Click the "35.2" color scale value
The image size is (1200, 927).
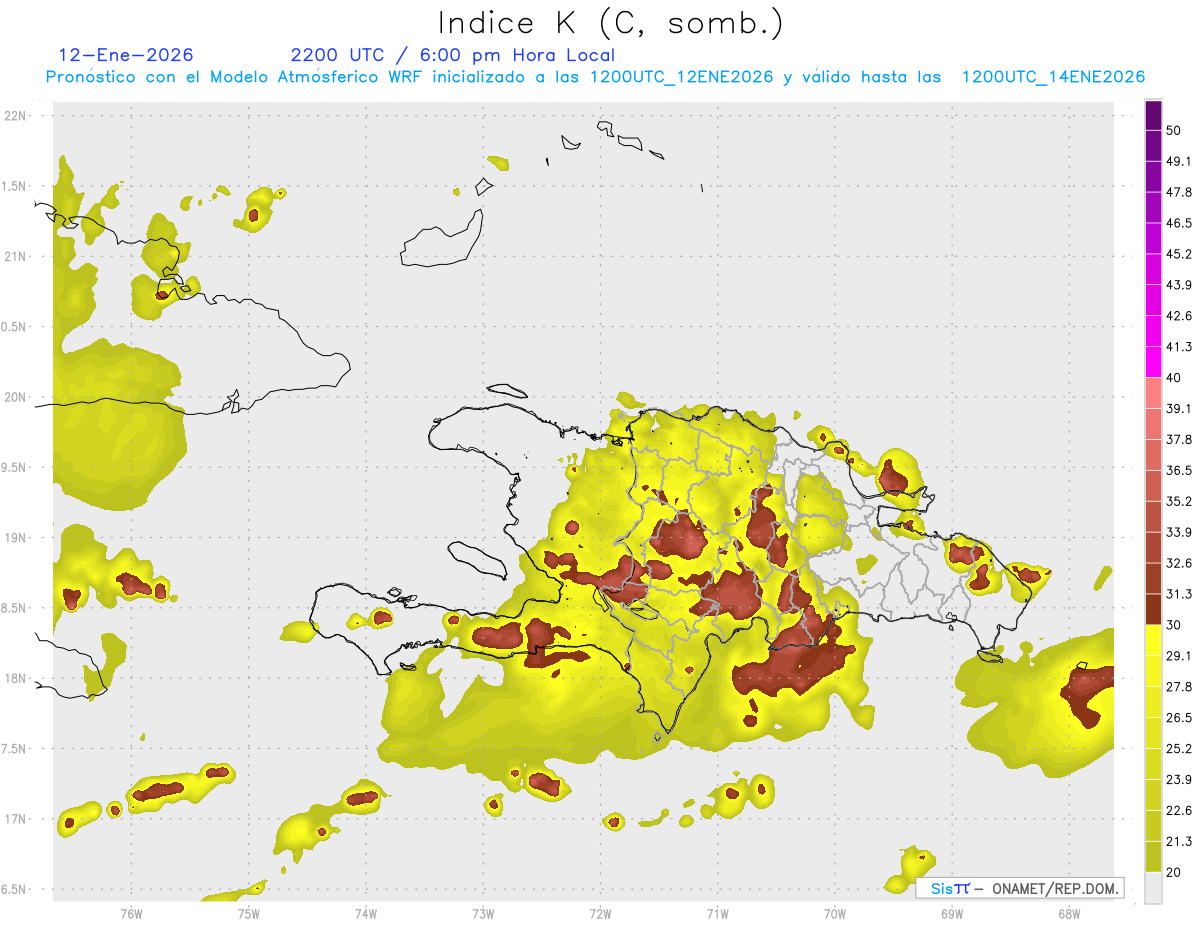(x=1179, y=501)
